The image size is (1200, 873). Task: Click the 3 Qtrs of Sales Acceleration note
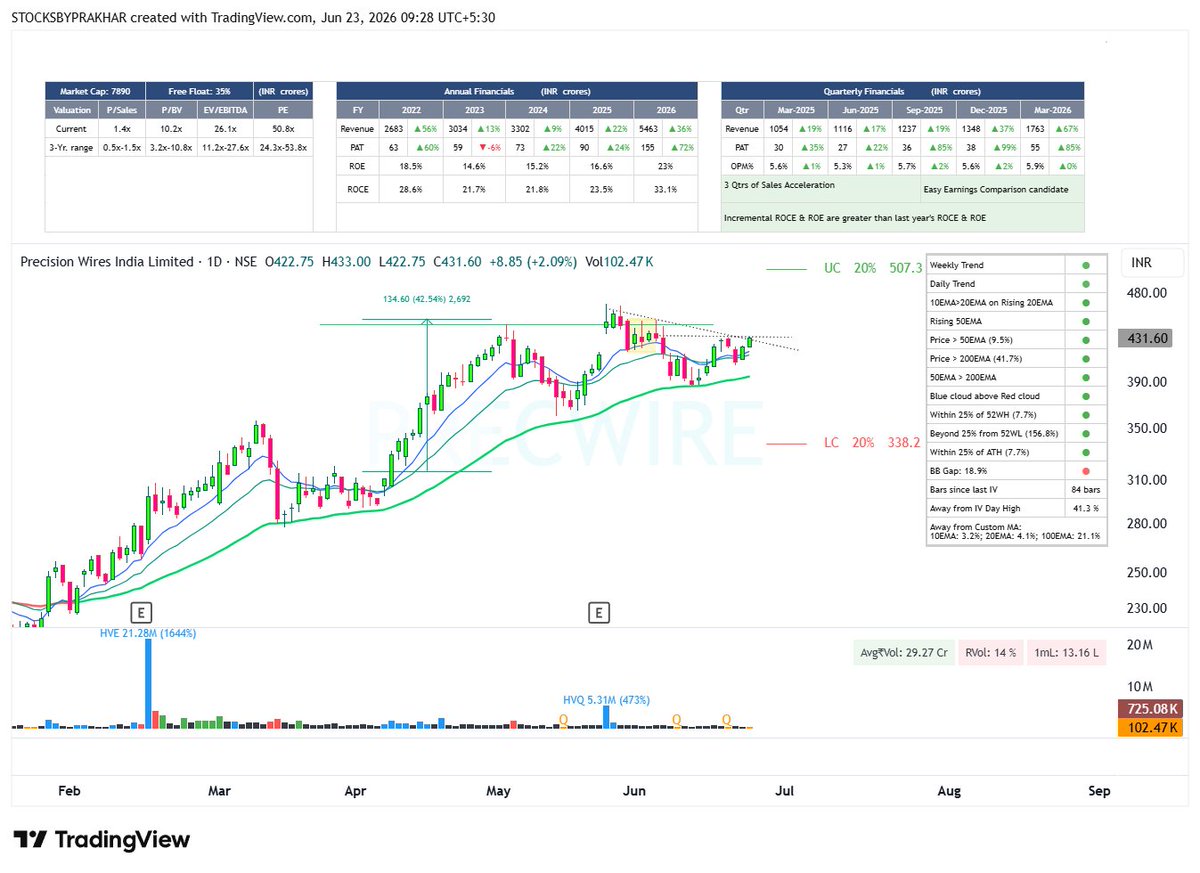click(779, 185)
